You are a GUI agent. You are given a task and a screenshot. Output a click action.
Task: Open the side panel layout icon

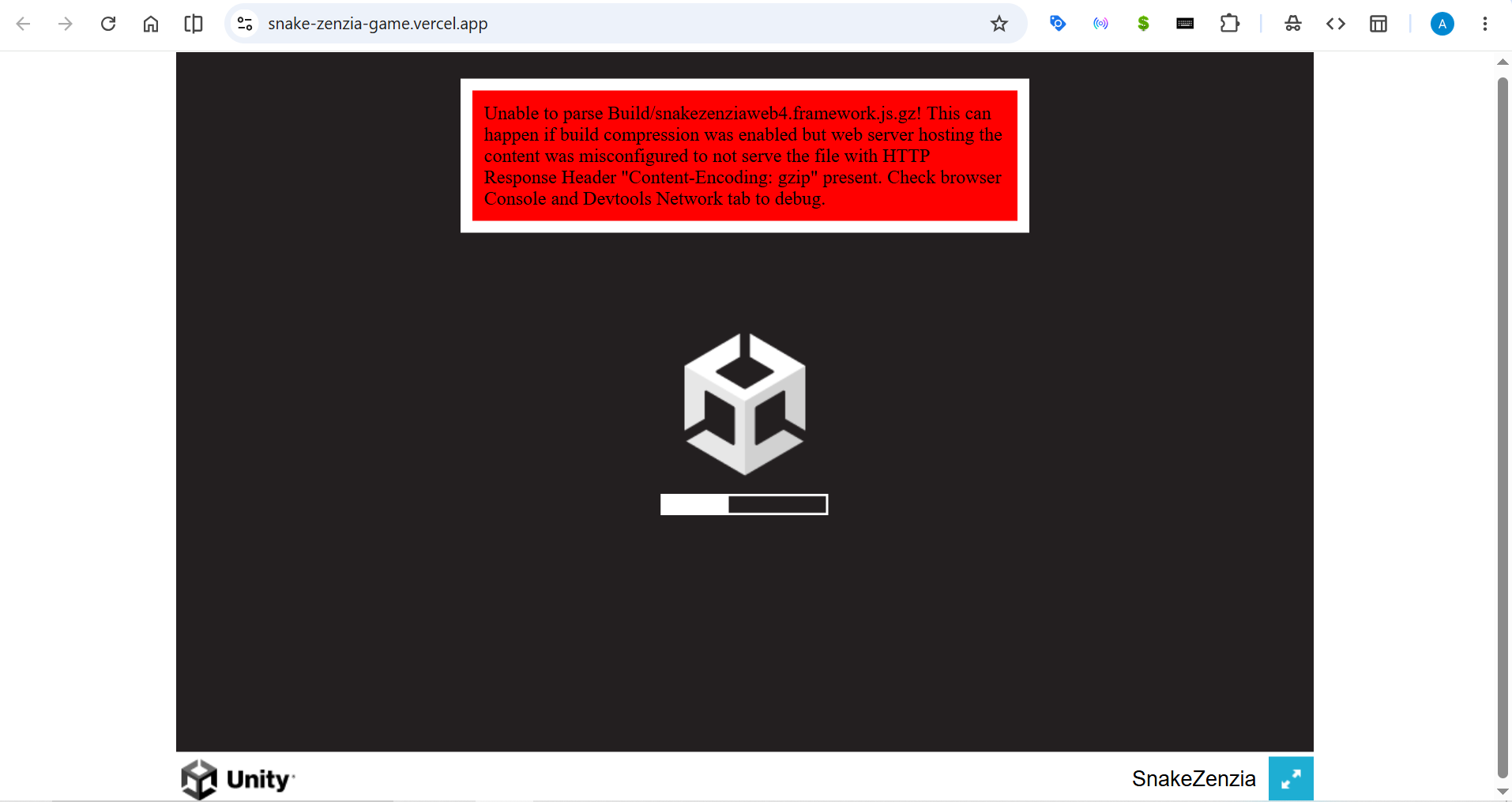point(1378,24)
